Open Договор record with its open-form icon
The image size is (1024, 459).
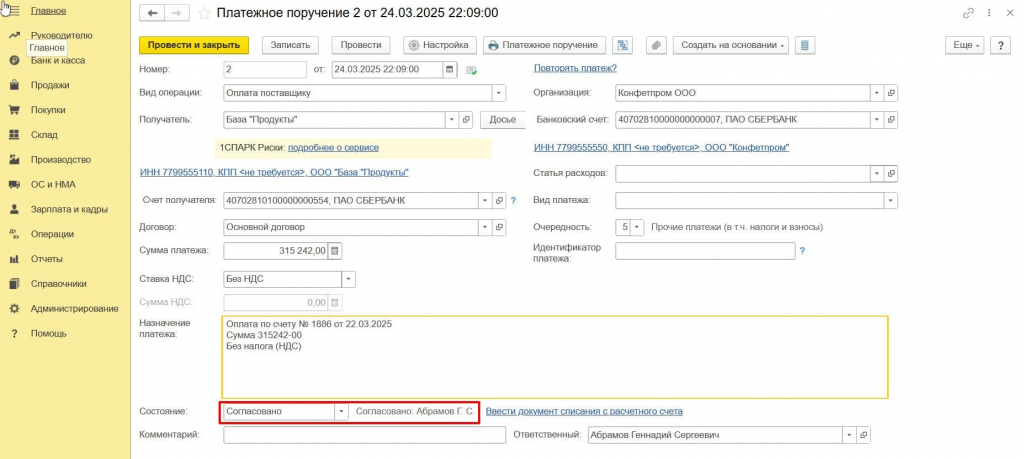pyautogui.click(x=500, y=227)
